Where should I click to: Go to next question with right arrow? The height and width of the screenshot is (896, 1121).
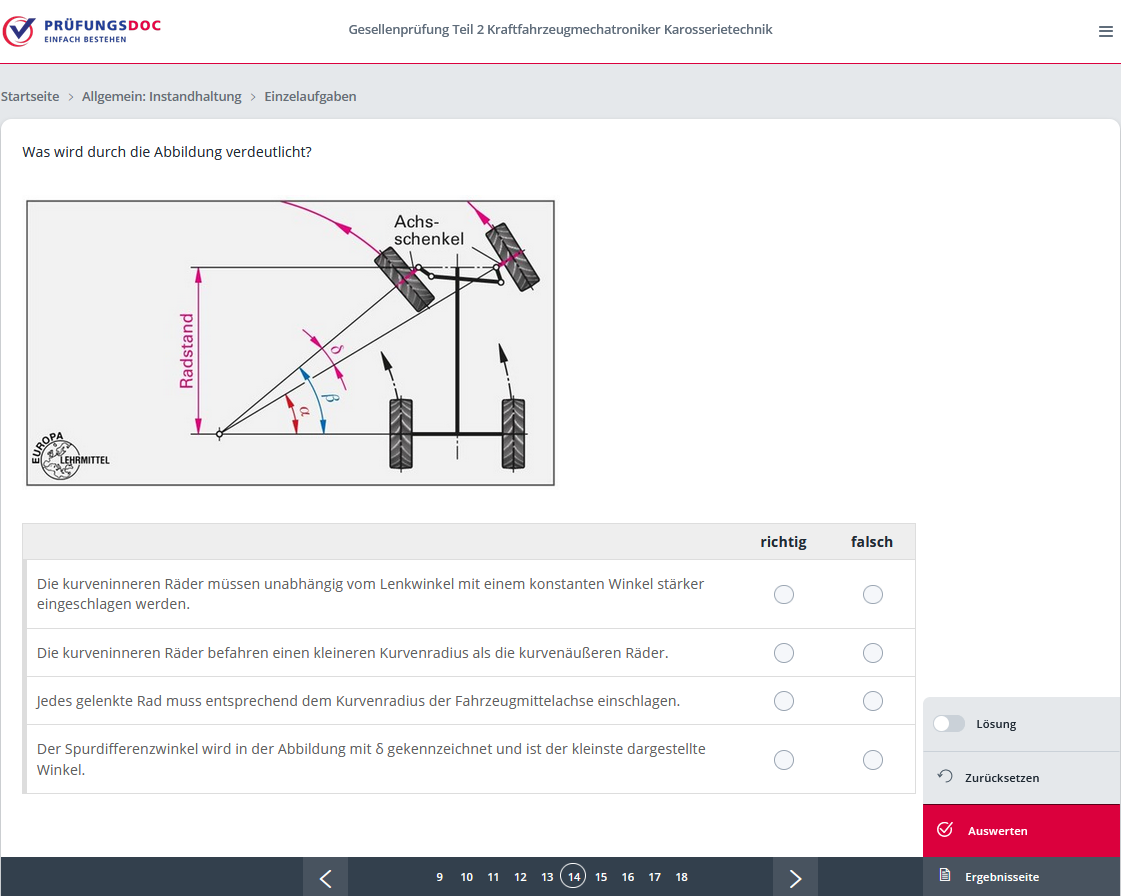pos(795,877)
